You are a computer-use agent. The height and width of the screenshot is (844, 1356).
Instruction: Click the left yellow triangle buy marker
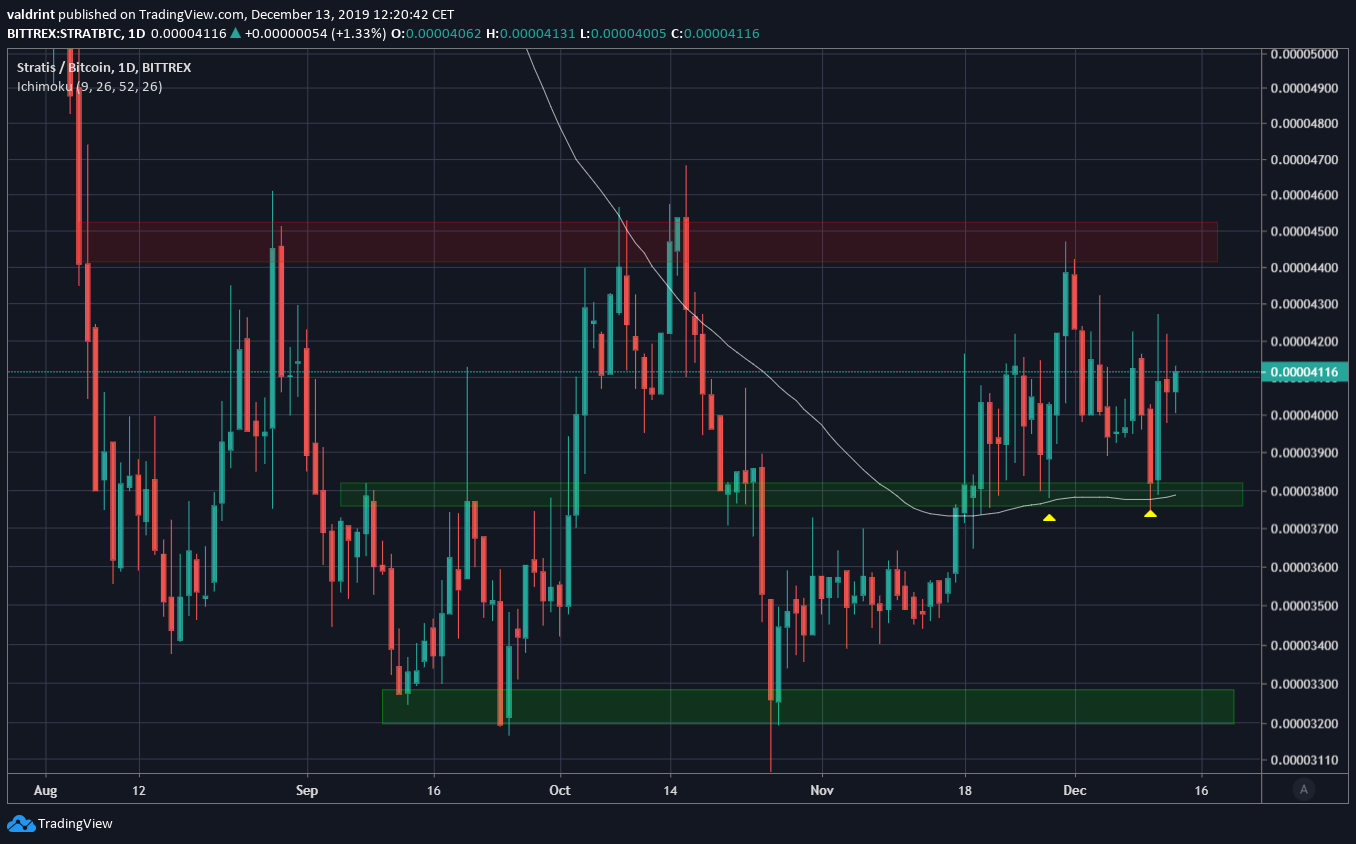[1048, 517]
